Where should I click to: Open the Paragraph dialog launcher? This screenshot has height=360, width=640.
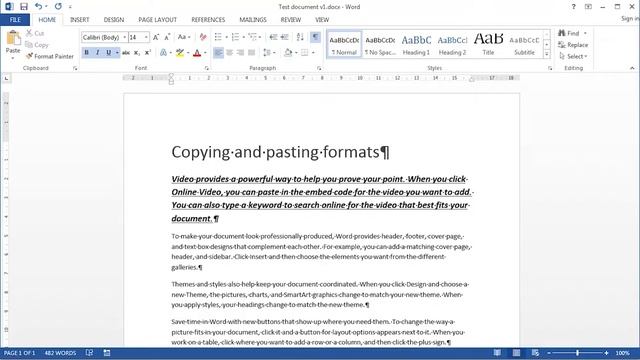319,68
